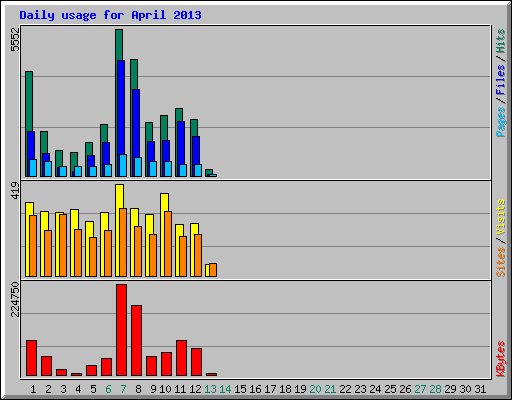Click the red KBytes bar for day 11
The image size is (512, 400).
tap(181, 358)
